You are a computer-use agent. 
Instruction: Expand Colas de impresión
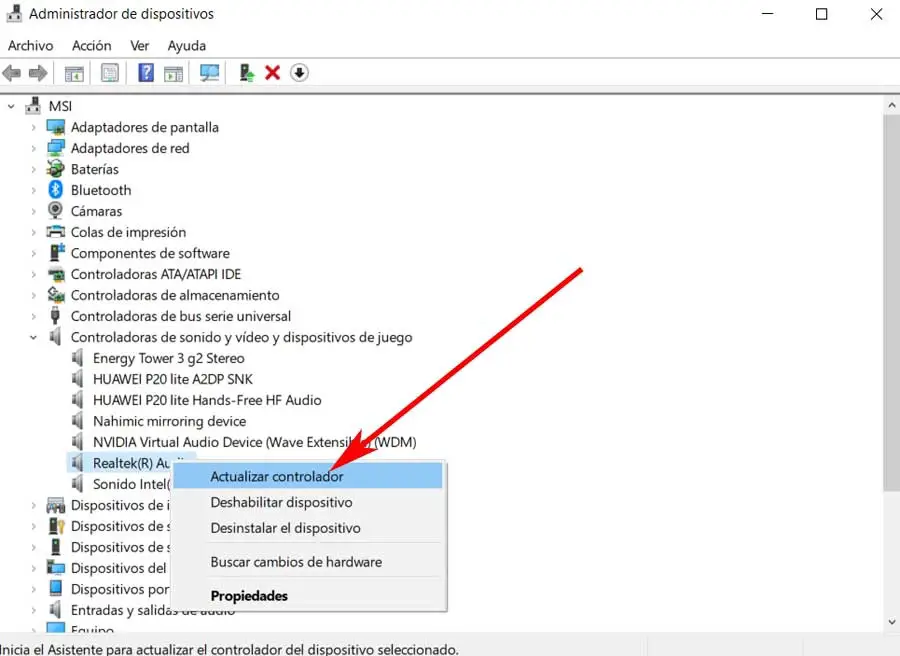click(33, 232)
